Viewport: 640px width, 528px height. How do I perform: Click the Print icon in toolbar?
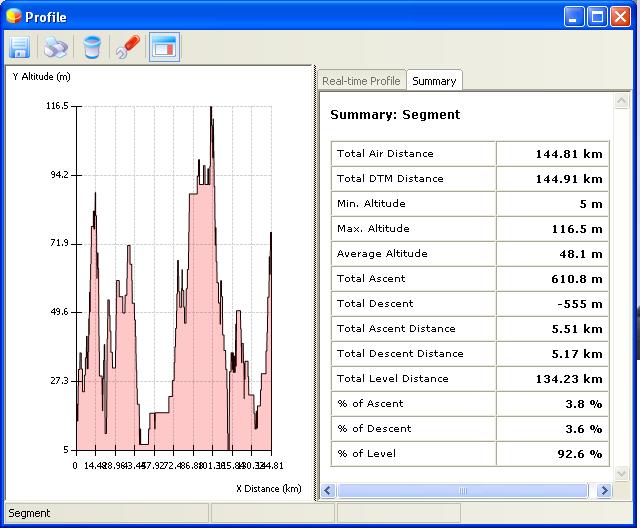56,47
